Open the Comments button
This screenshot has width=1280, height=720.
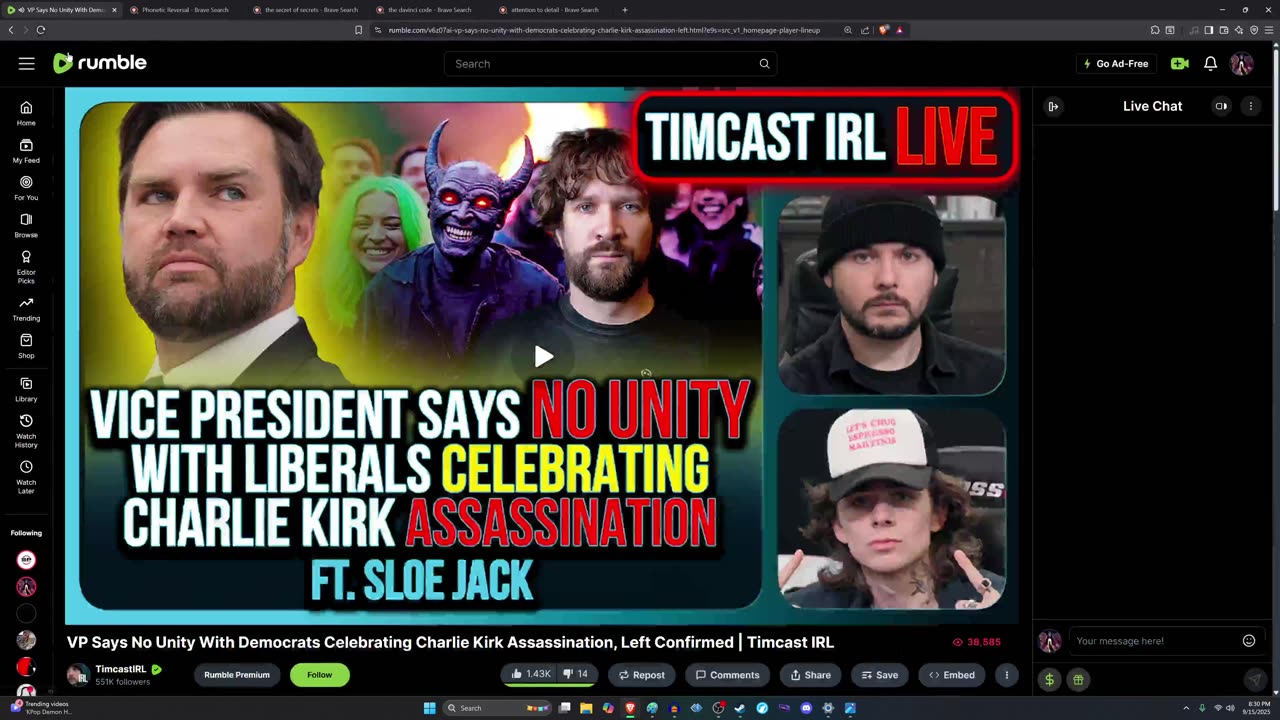727,675
